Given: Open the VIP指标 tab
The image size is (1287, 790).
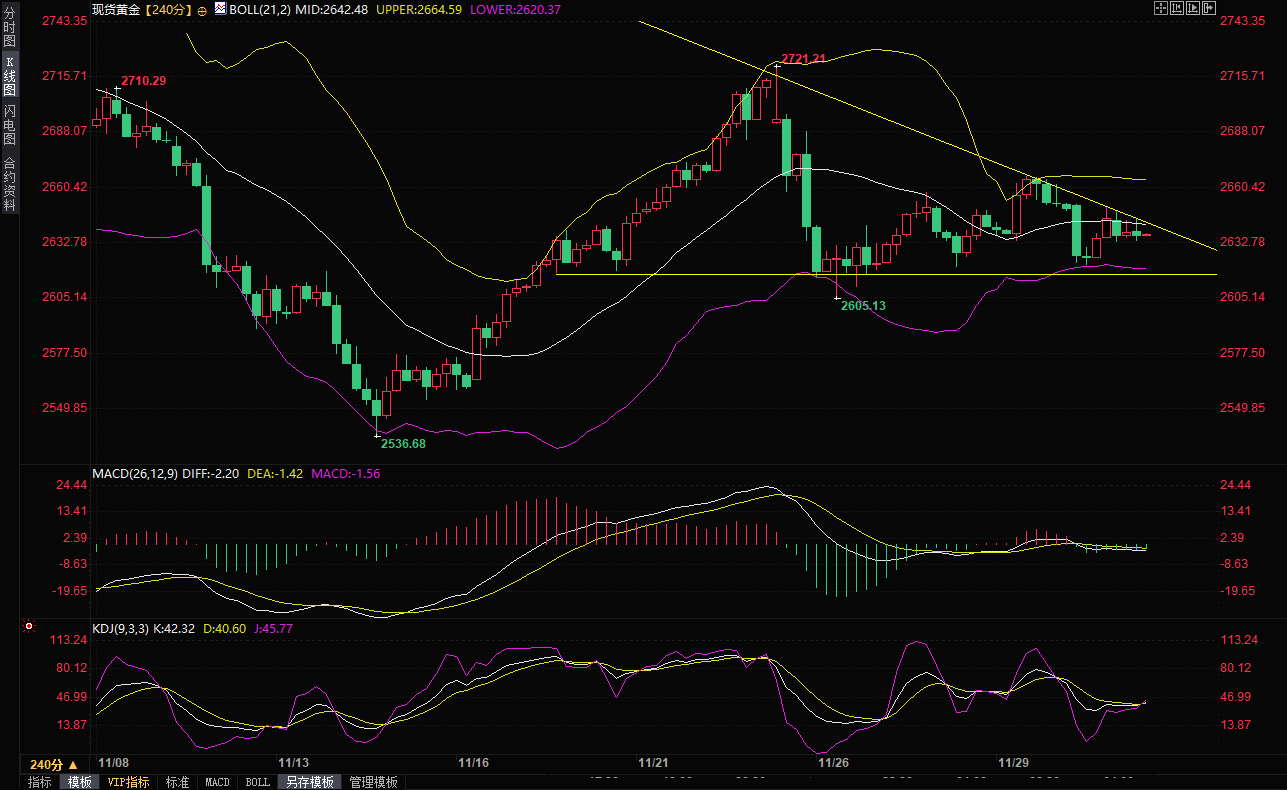Looking at the screenshot, I should click(x=128, y=782).
